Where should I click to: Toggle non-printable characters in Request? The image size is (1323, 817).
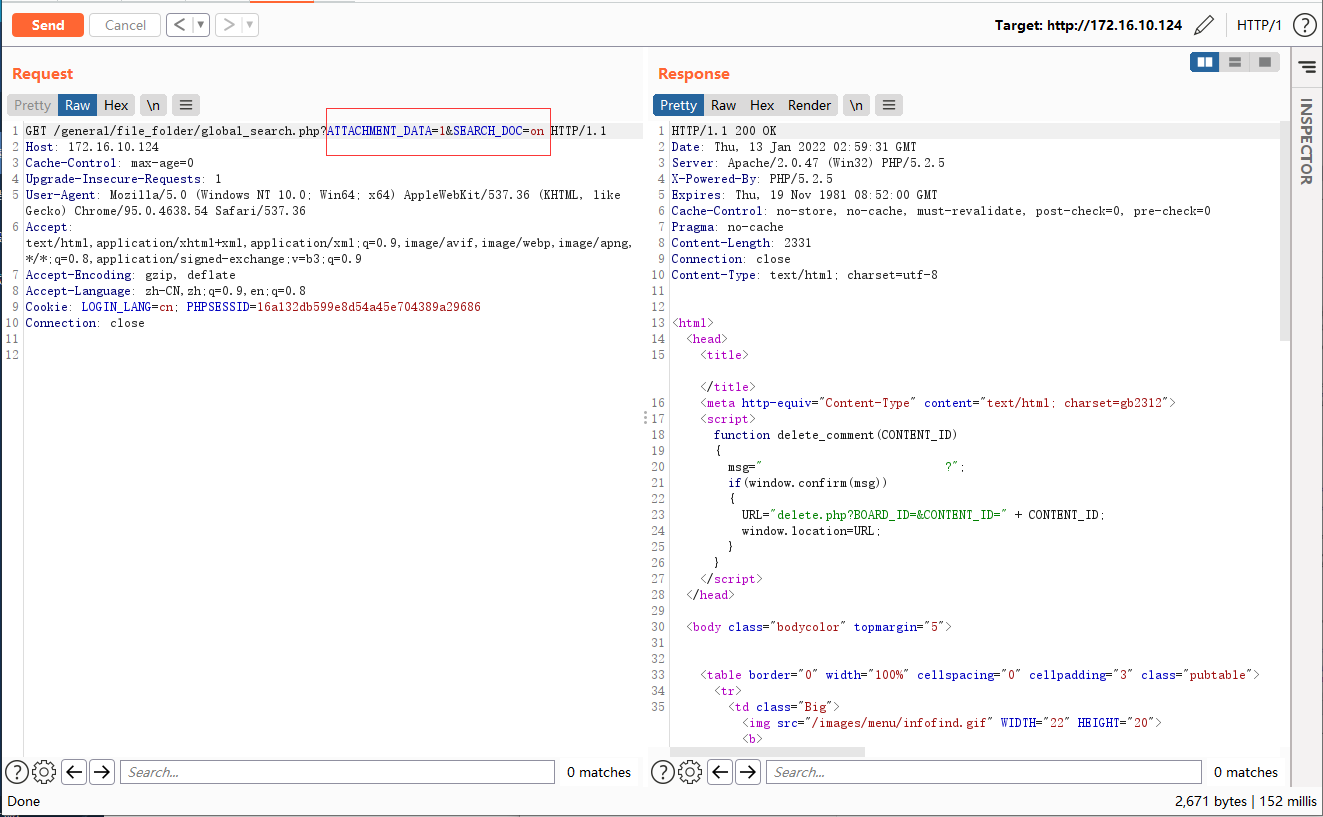pyautogui.click(x=153, y=105)
